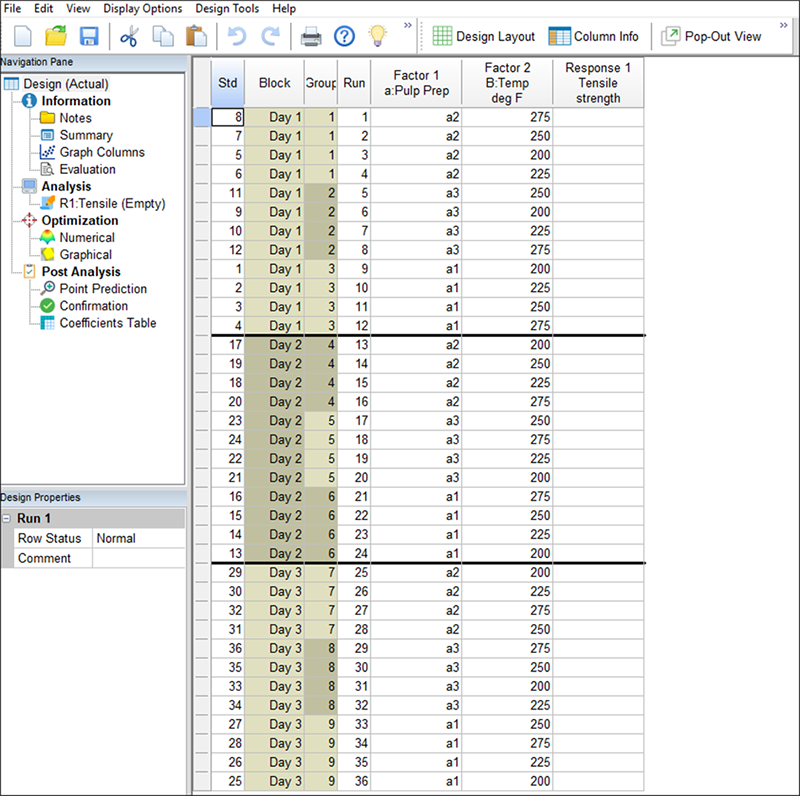The height and width of the screenshot is (796, 800).
Task: Click the Column Info button
Action: [x=594, y=37]
